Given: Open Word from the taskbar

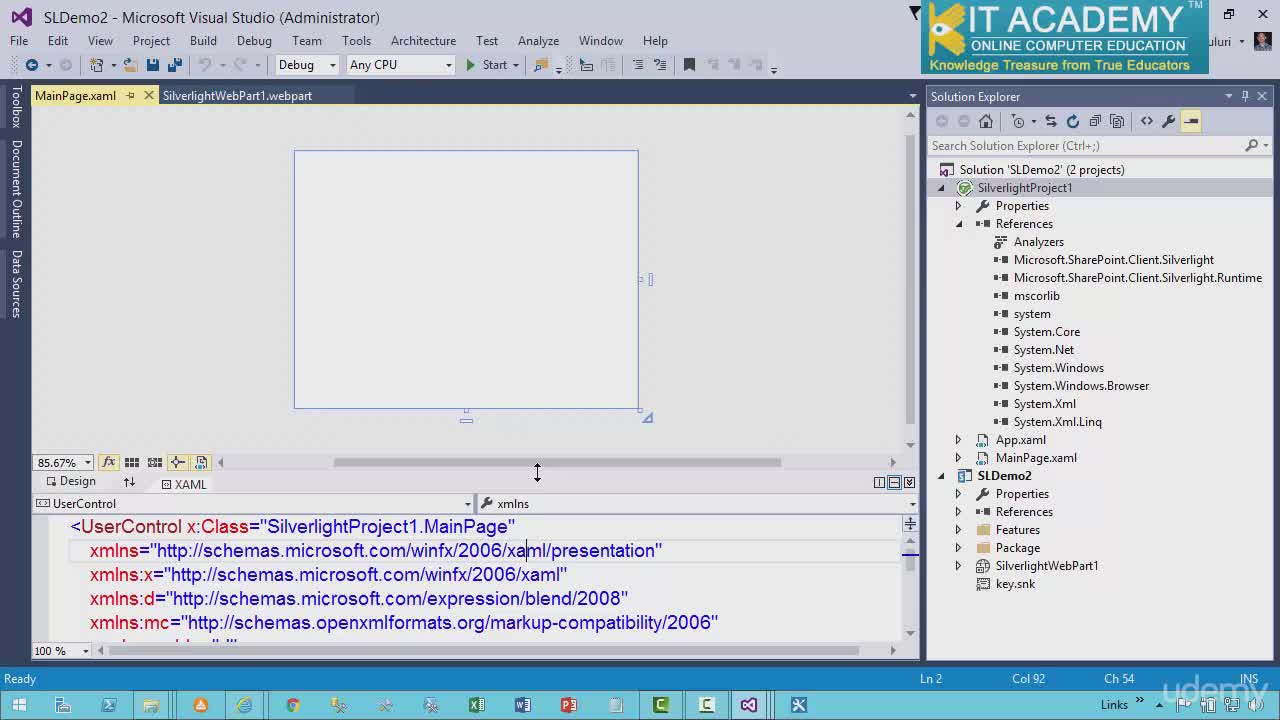Looking at the screenshot, I should pyautogui.click(x=523, y=705).
